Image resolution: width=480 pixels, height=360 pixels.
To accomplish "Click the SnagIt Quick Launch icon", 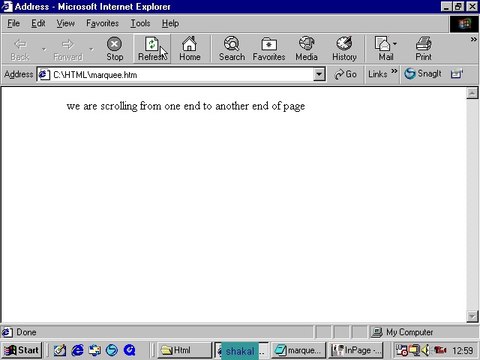I will [x=112, y=350].
